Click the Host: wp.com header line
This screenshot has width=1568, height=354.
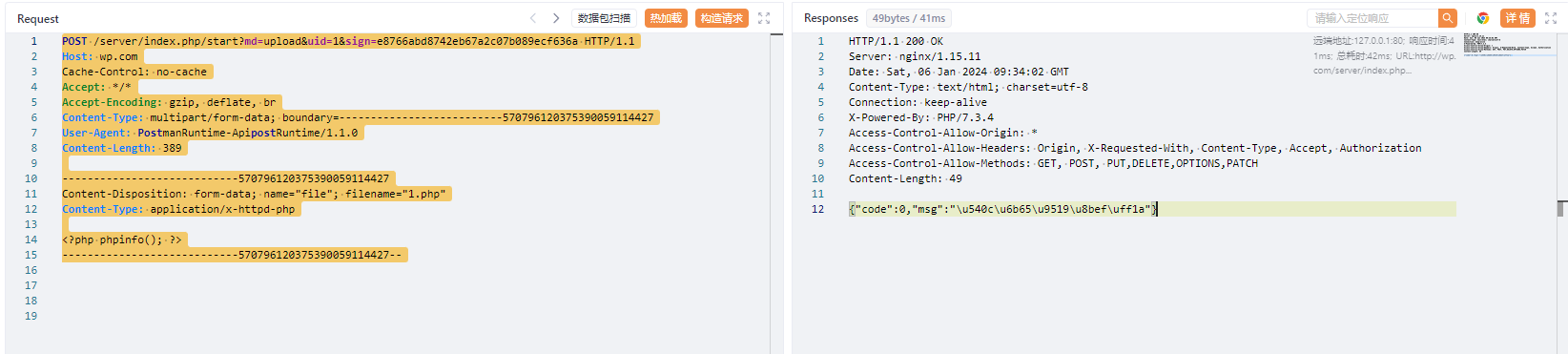[x=100, y=56]
